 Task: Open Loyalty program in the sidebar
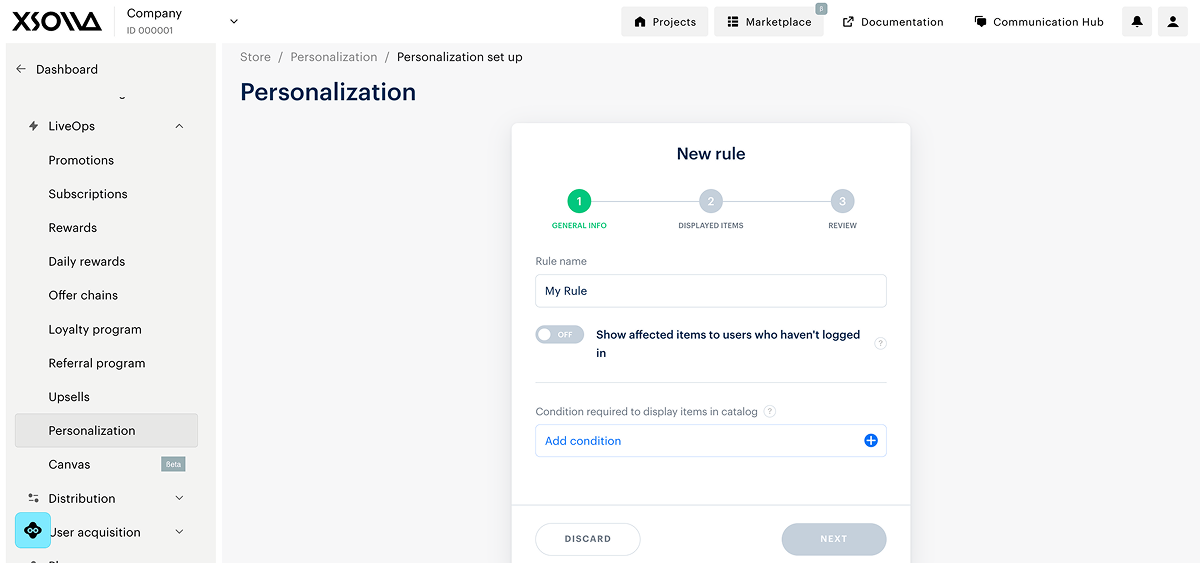click(95, 329)
